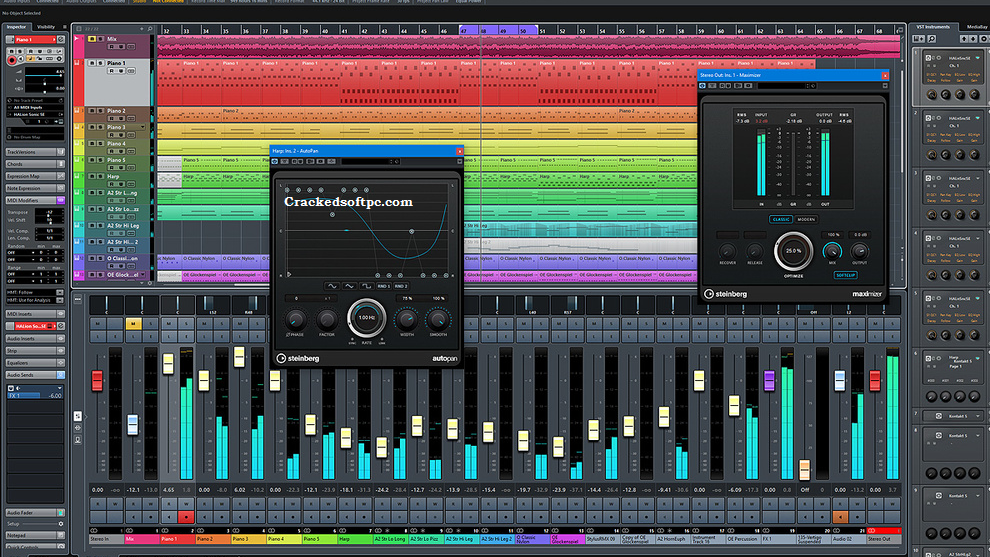Mute the Mix track in track list
The width and height of the screenshot is (990, 557).
coord(92,39)
